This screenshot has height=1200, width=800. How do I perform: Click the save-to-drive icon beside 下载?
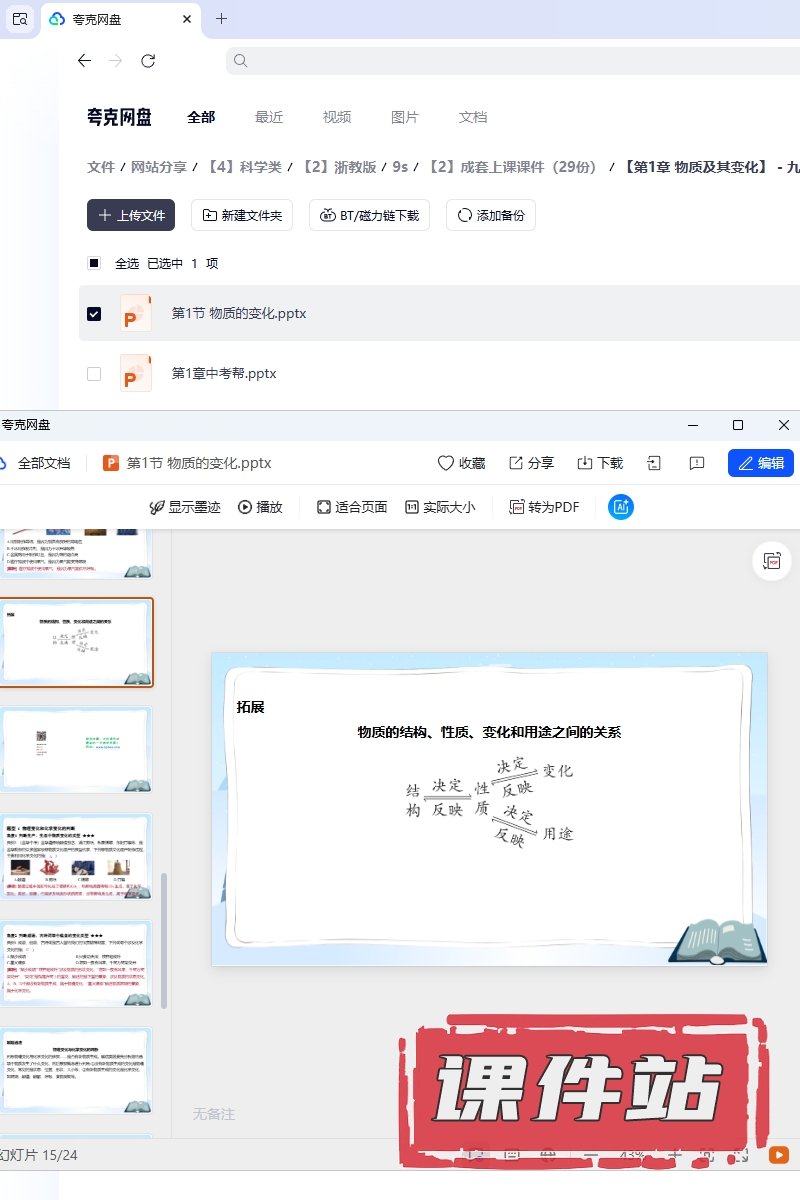[654, 463]
